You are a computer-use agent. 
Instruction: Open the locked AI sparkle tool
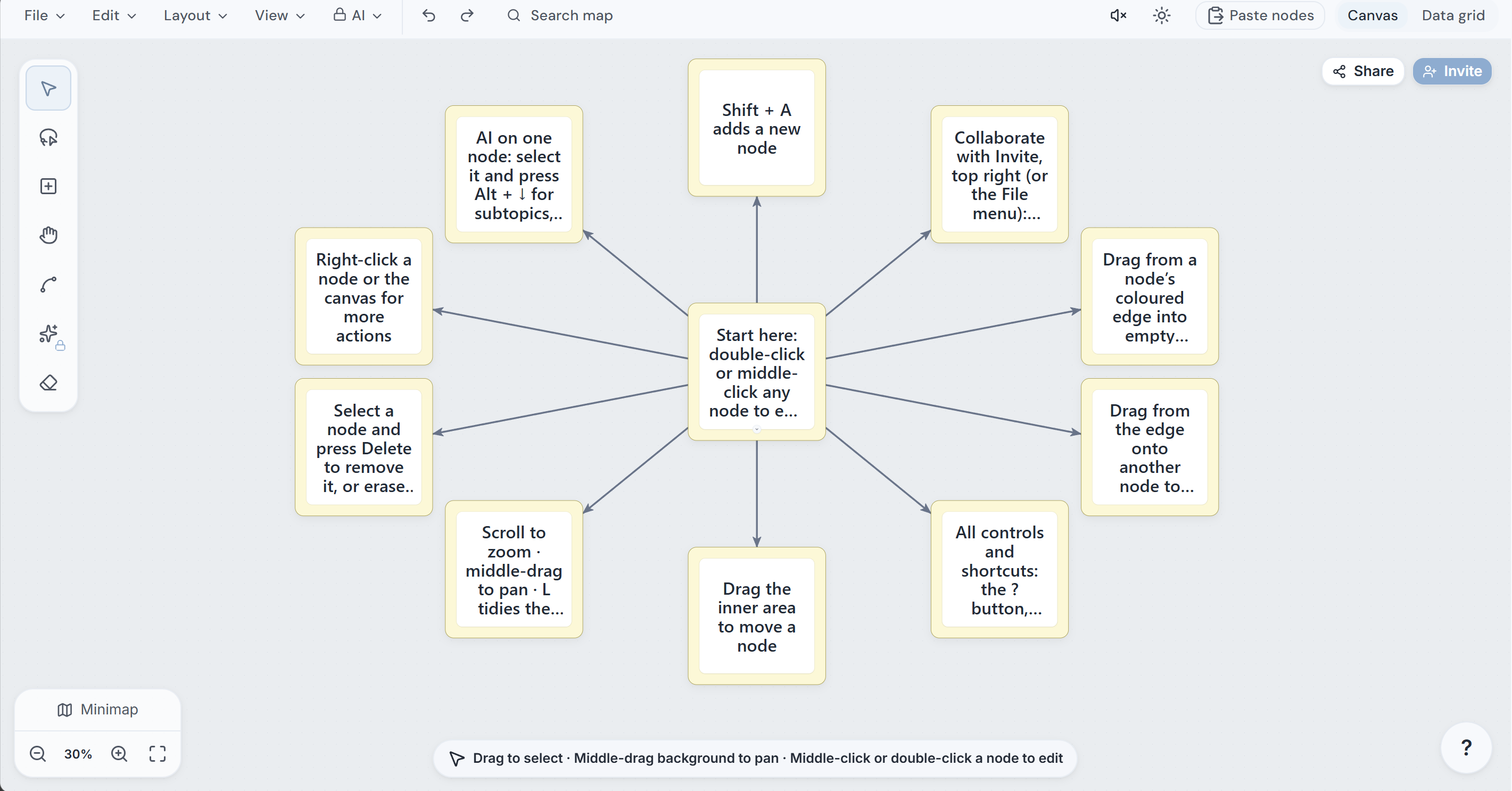[x=51, y=335]
